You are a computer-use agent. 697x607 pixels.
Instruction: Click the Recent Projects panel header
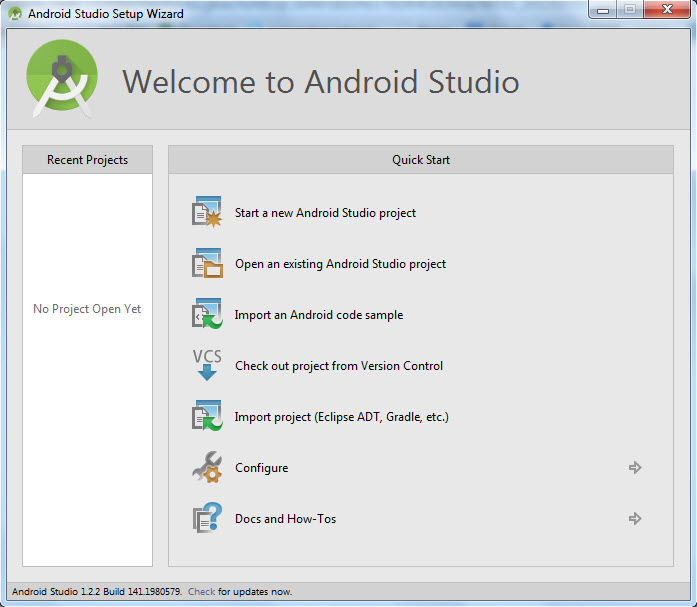[88, 160]
